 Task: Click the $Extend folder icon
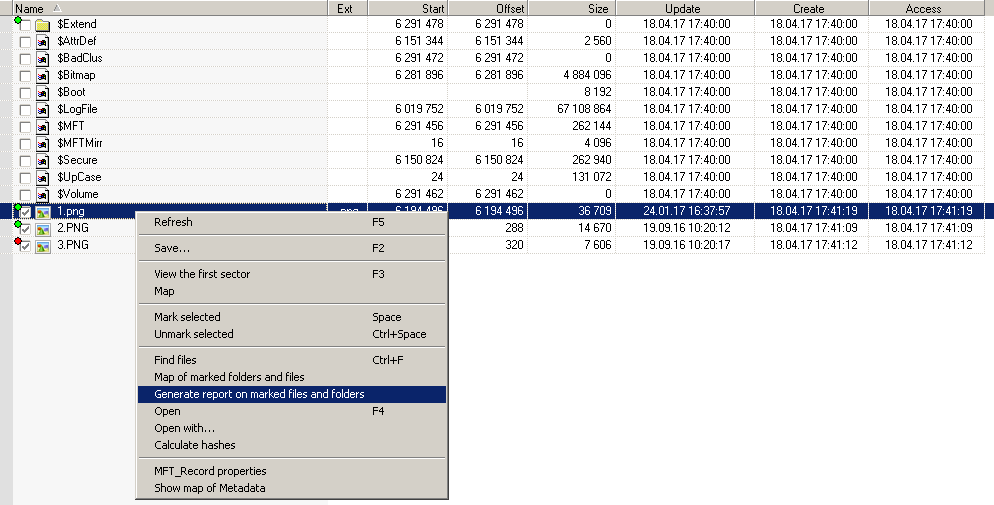tap(42, 25)
